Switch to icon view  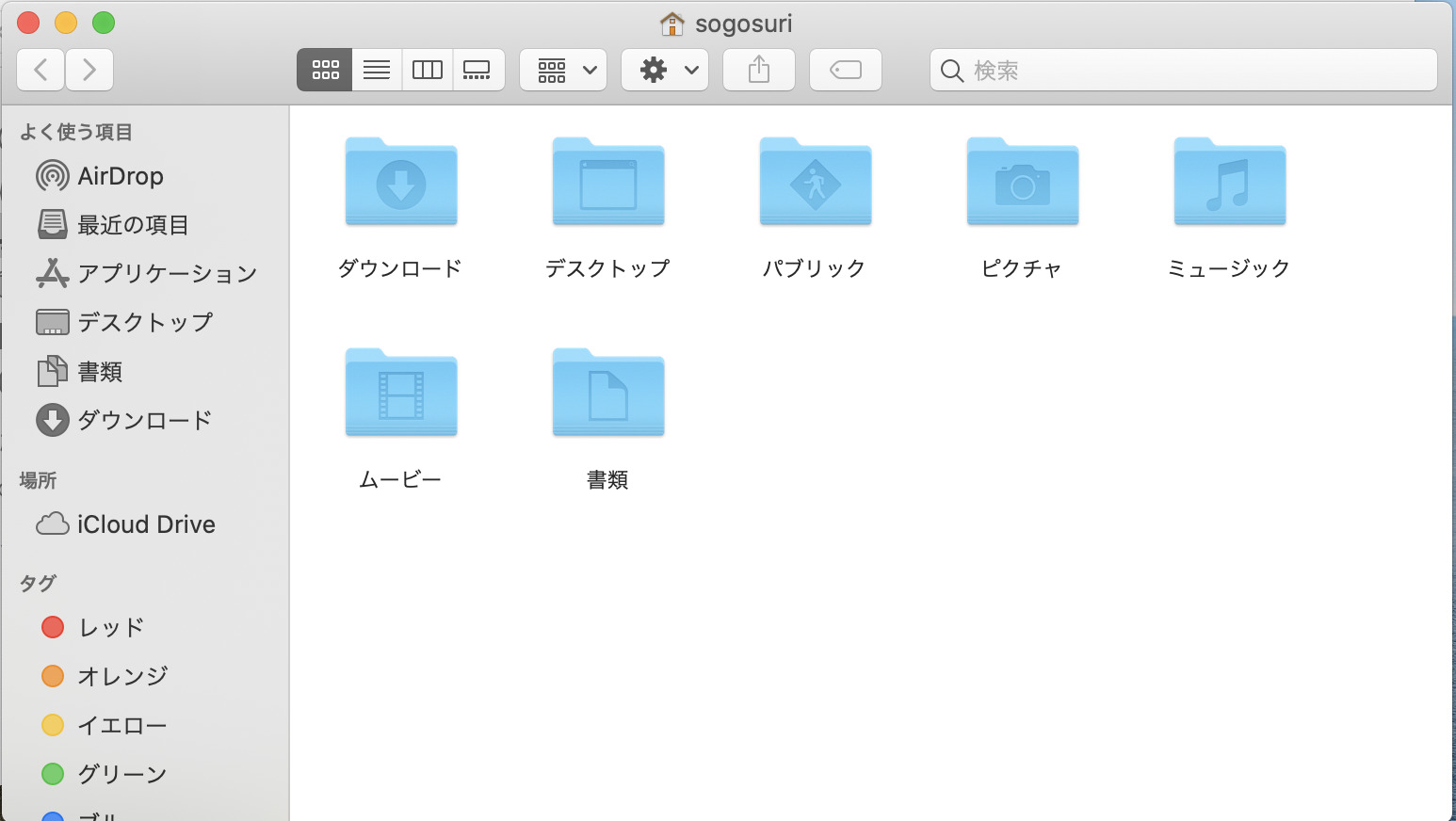click(x=325, y=70)
